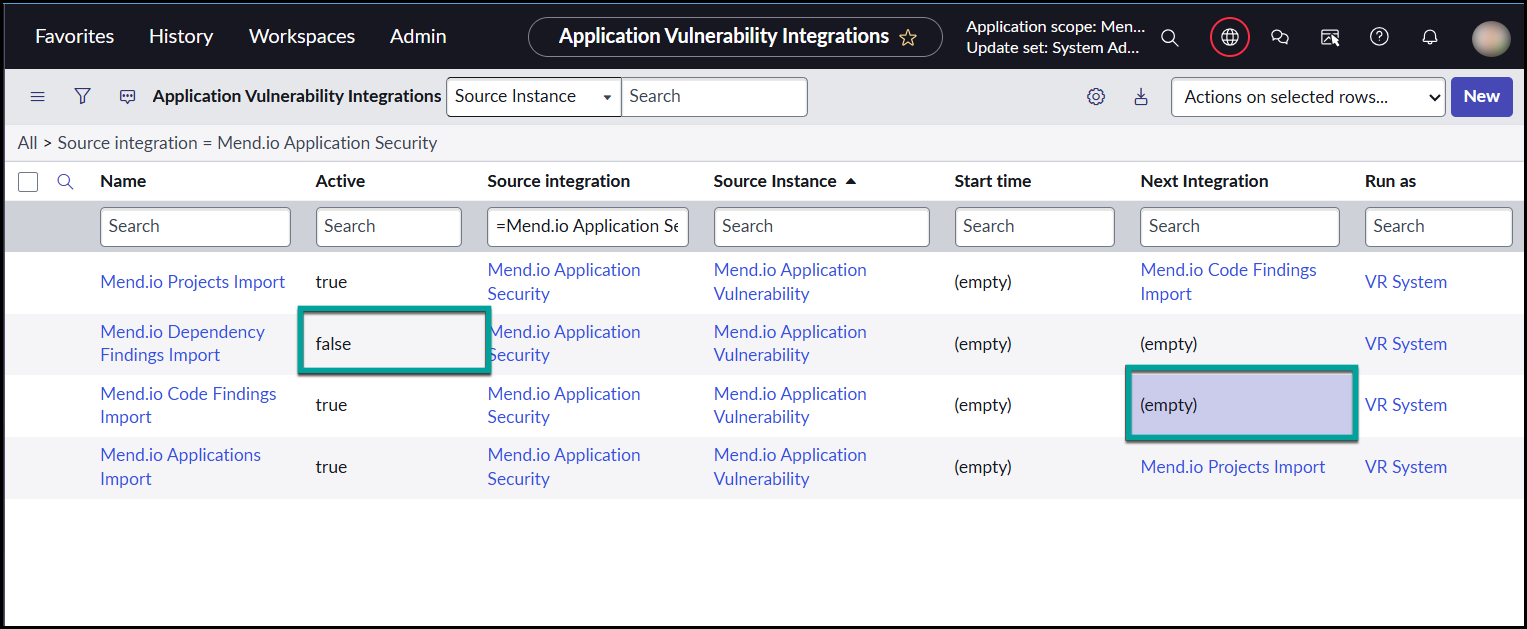Open the user profile avatar
1527x629 pixels.
(1490, 38)
